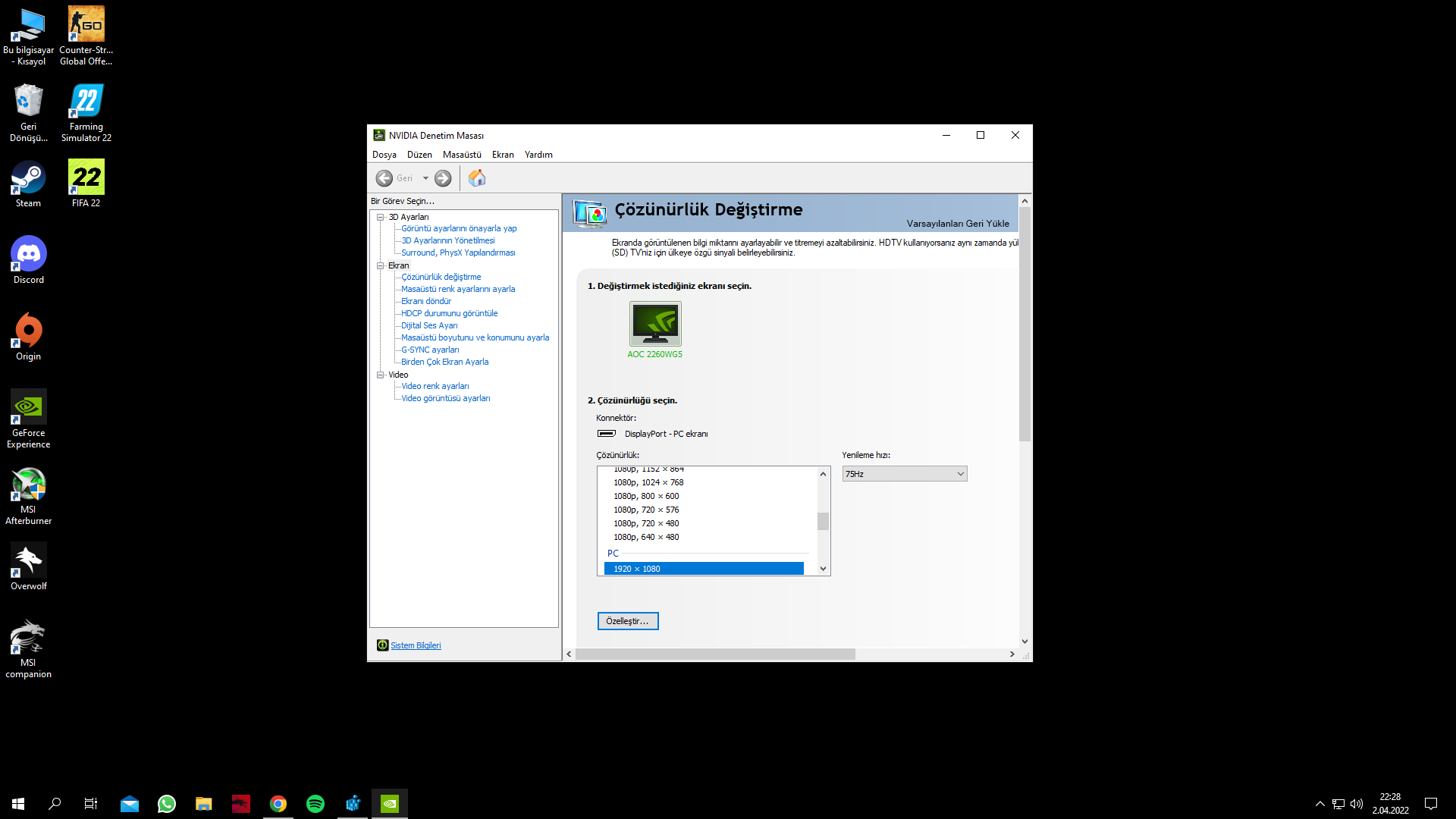Open the Ekran menu

pos(503,155)
